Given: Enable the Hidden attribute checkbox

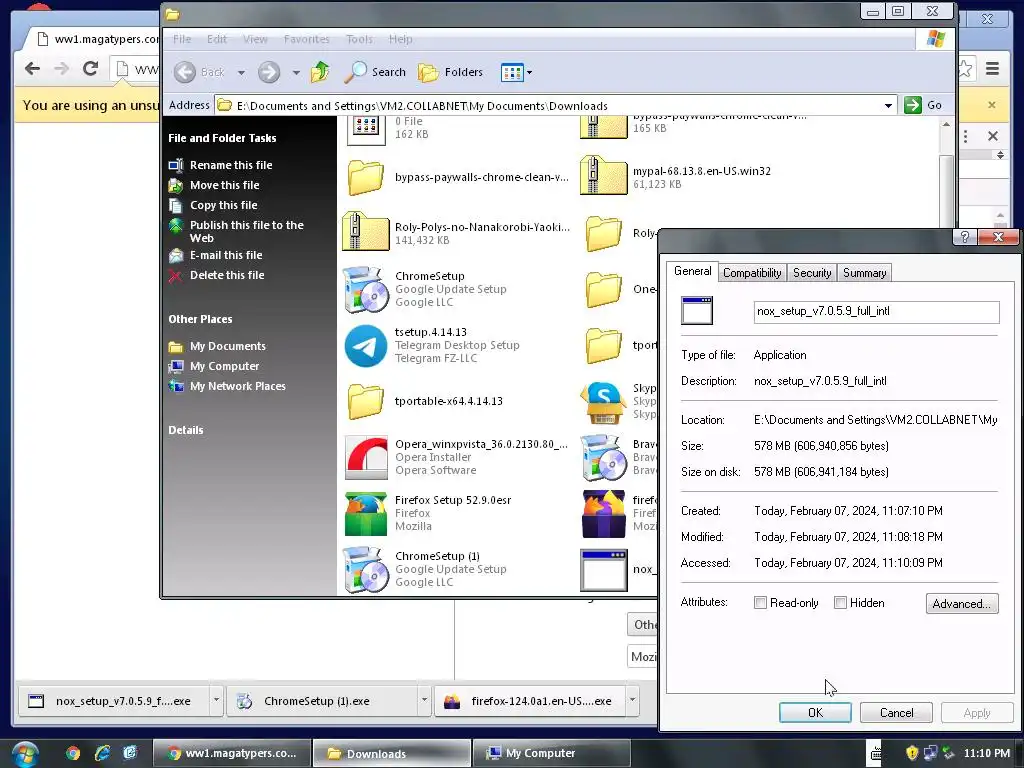Looking at the screenshot, I should 840,603.
